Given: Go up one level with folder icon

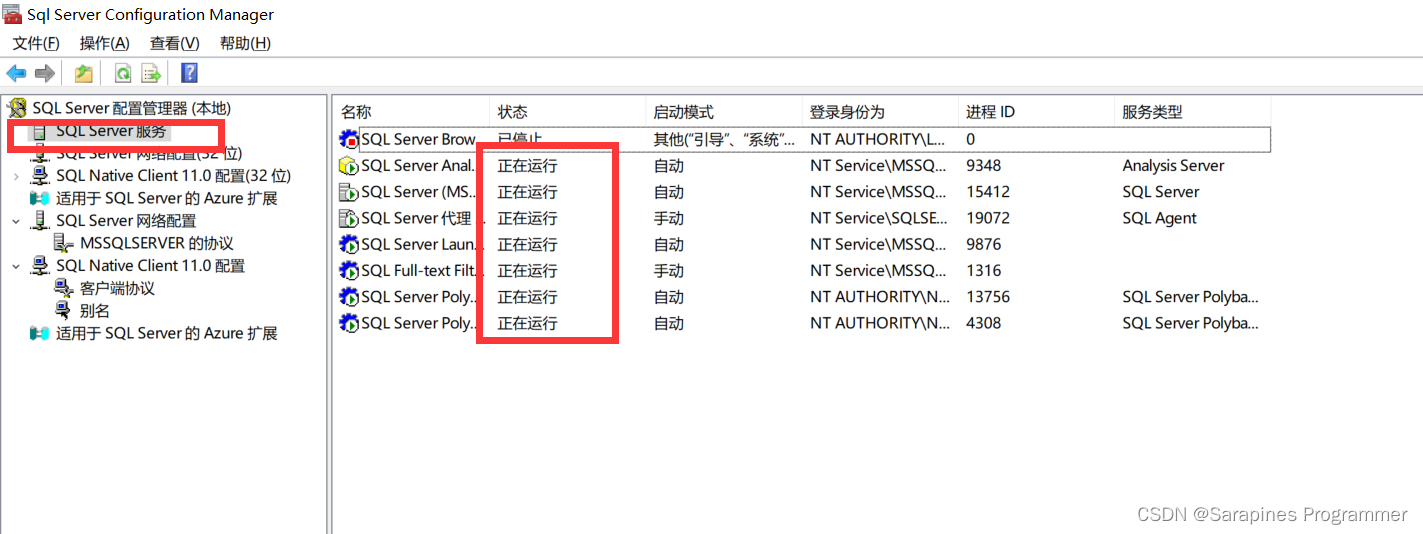Looking at the screenshot, I should pyautogui.click(x=84, y=73).
